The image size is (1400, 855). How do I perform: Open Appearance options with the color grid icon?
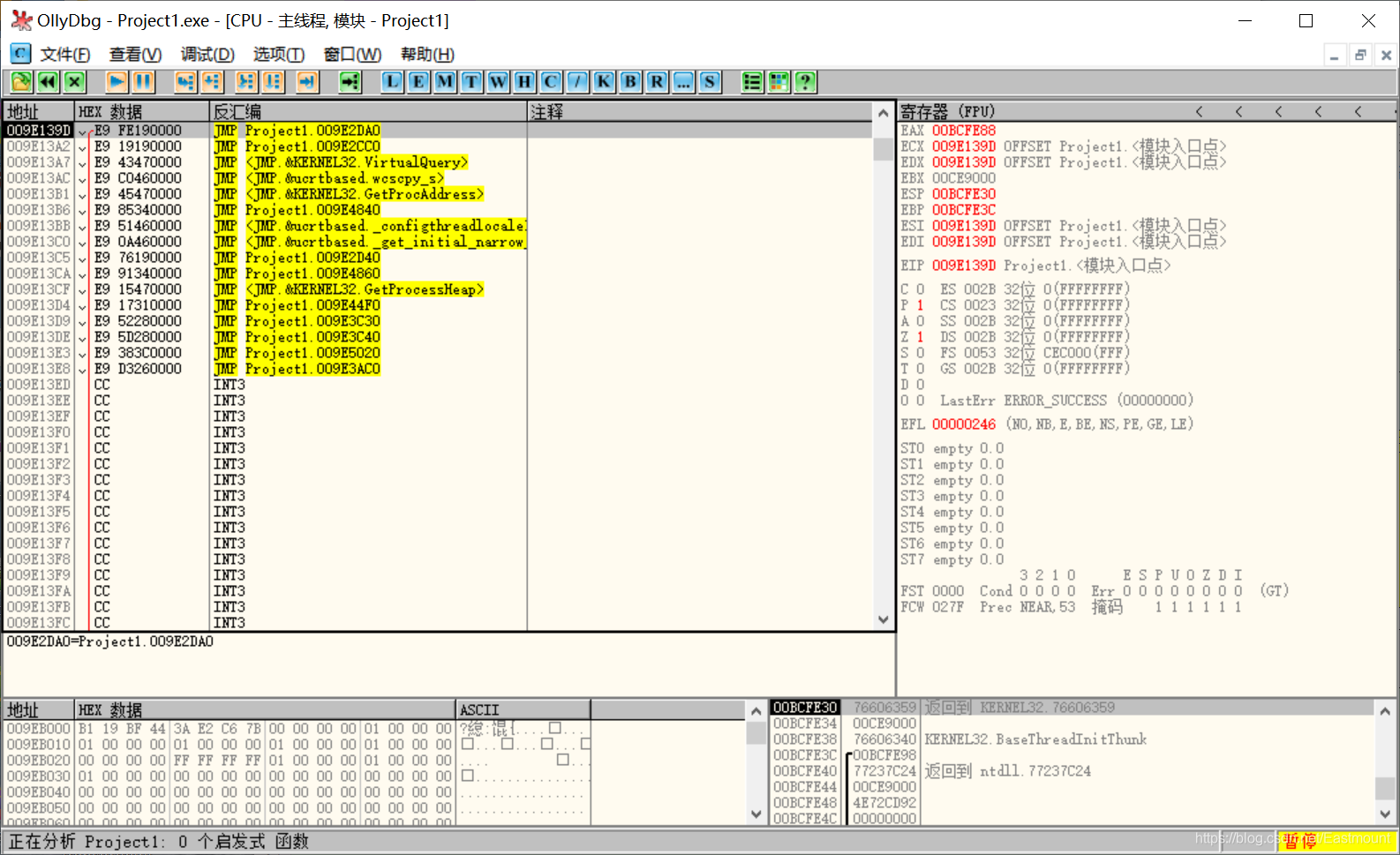click(x=779, y=82)
